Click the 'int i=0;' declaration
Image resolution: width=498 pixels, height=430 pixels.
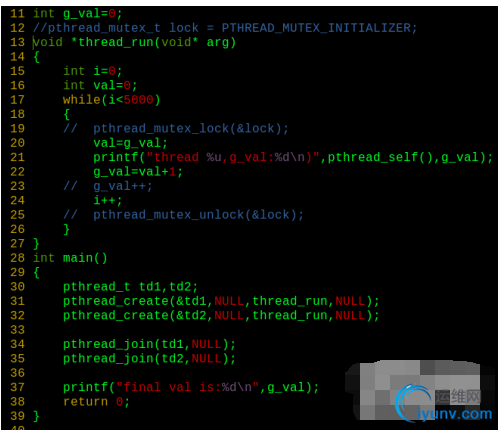[x=93, y=71]
